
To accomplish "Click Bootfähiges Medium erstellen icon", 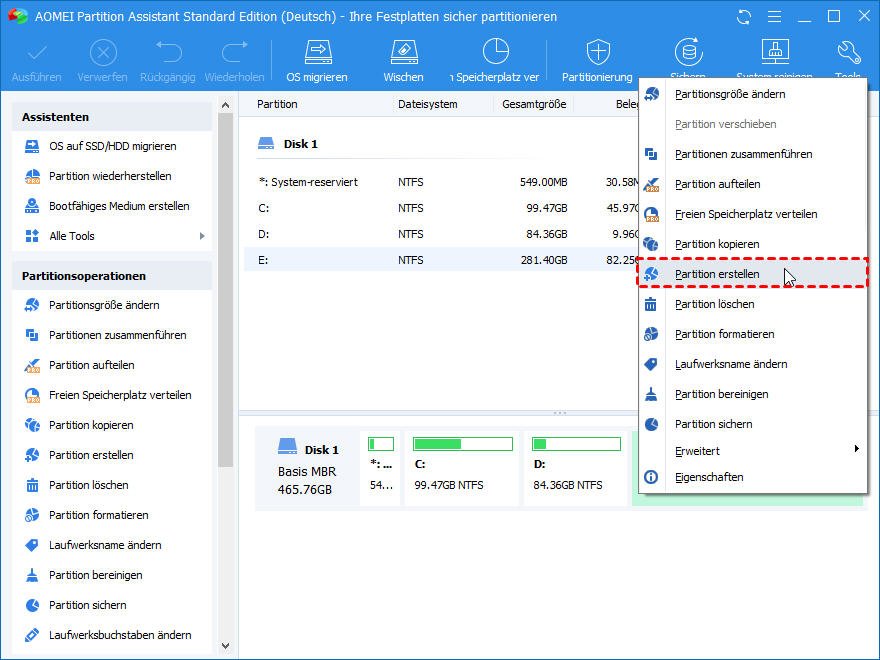I will click(31, 206).
